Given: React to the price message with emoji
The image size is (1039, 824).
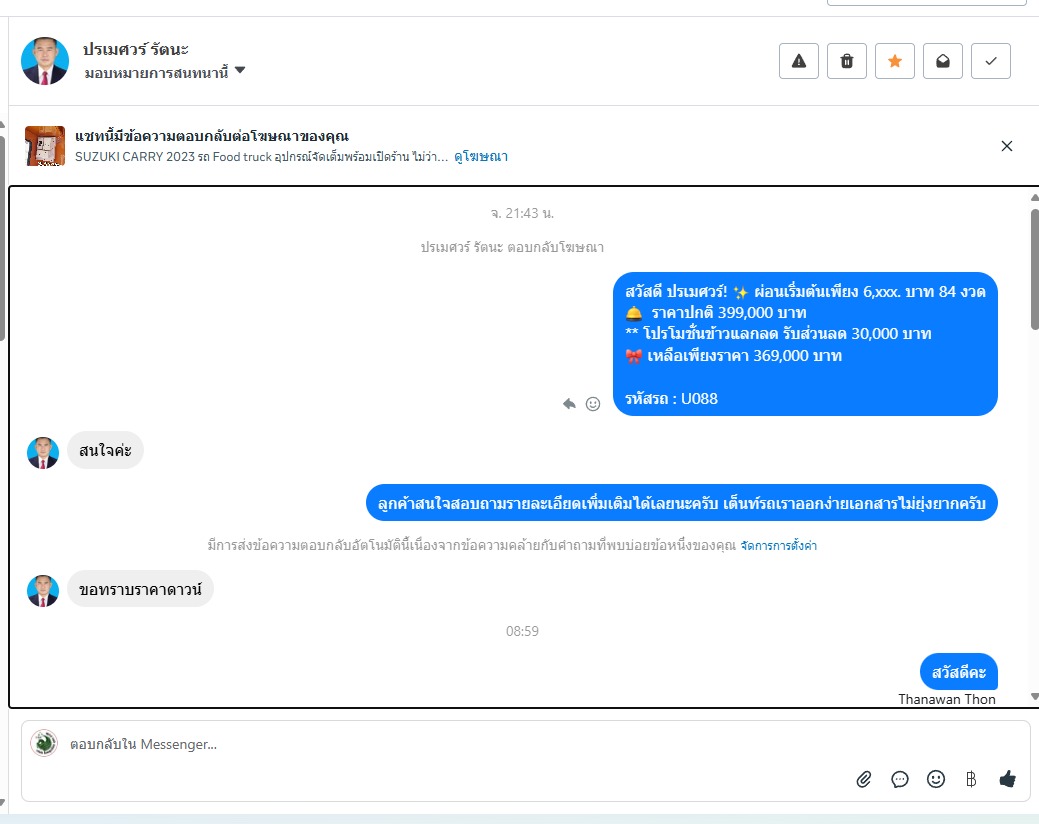Looking at the screenshot, I should [x=593, y=403].
